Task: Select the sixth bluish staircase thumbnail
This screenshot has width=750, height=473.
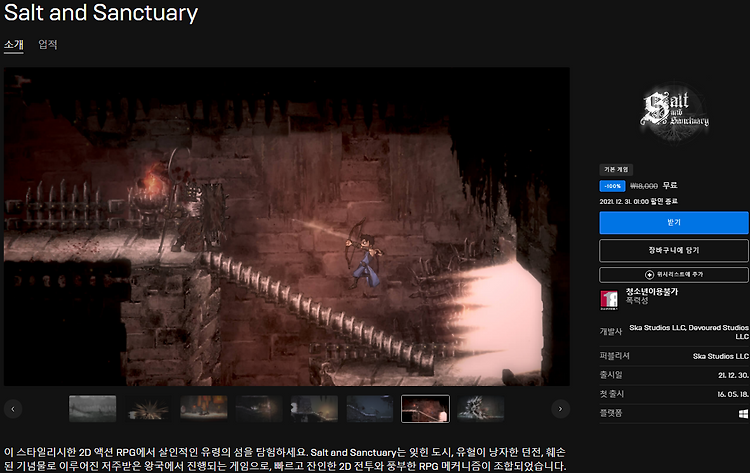Action: pos(370,408)
